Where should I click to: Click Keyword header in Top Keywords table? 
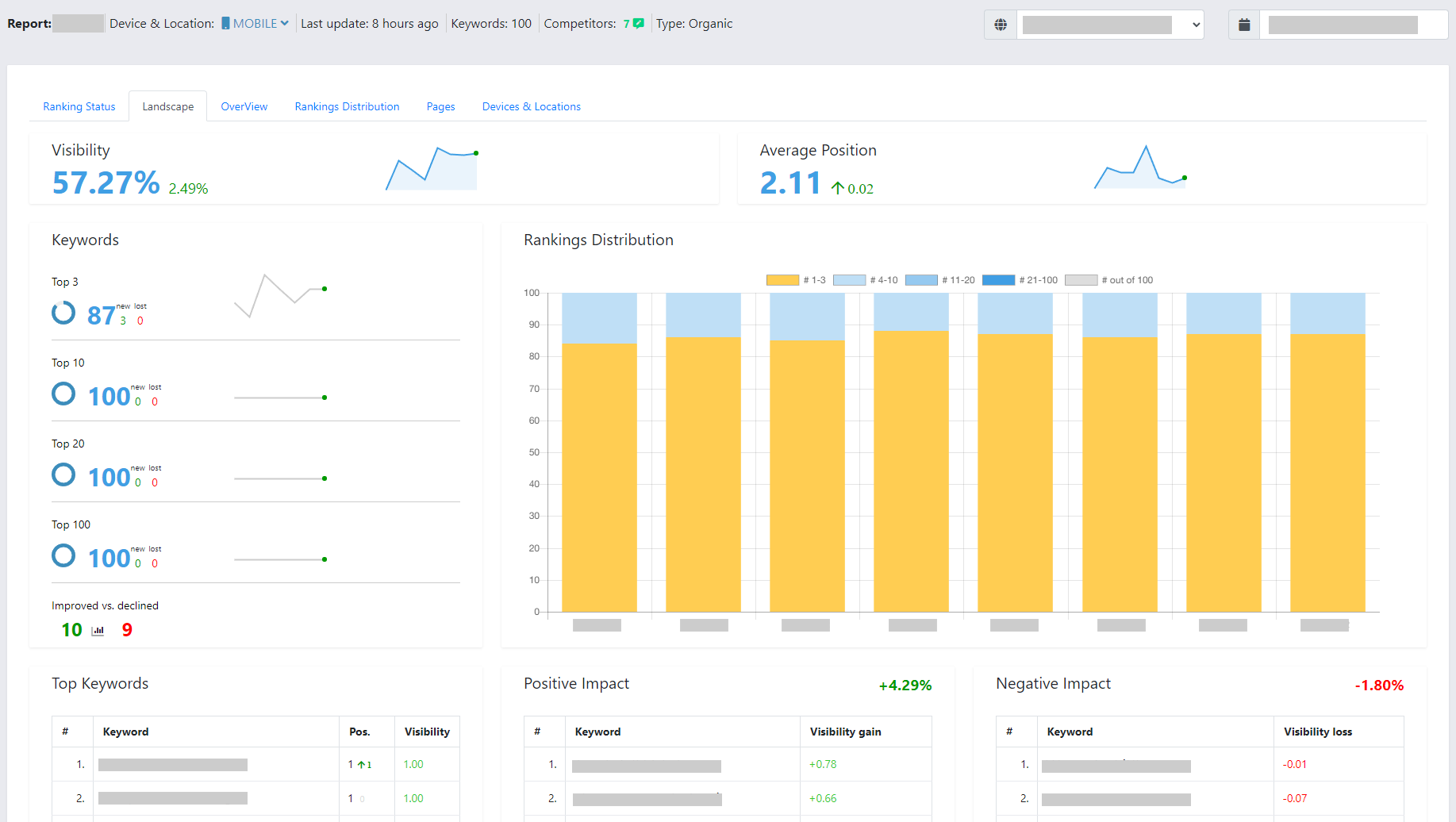pos(125,732)
